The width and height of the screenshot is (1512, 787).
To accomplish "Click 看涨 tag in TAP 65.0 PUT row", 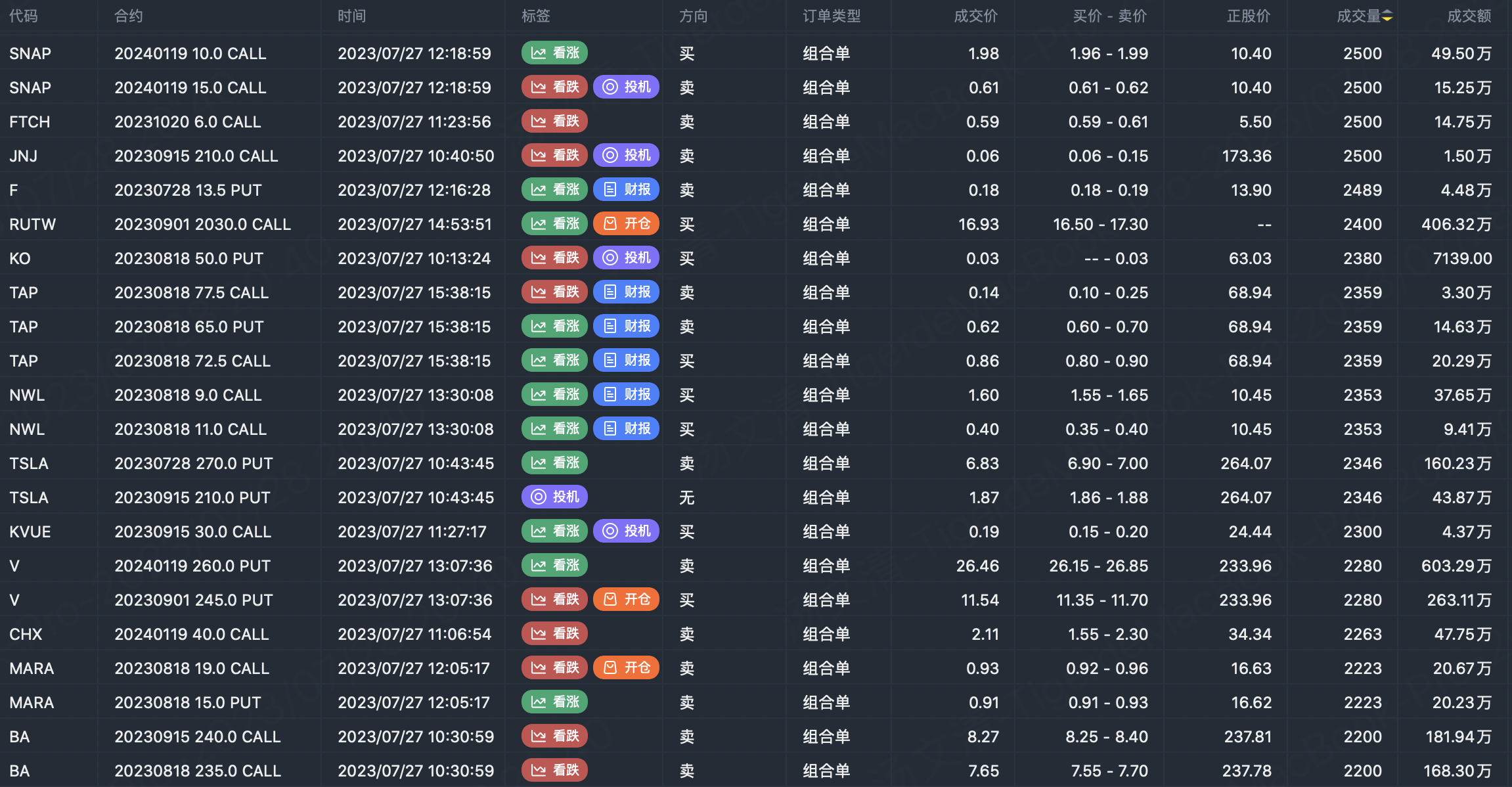I will point(554,326).
